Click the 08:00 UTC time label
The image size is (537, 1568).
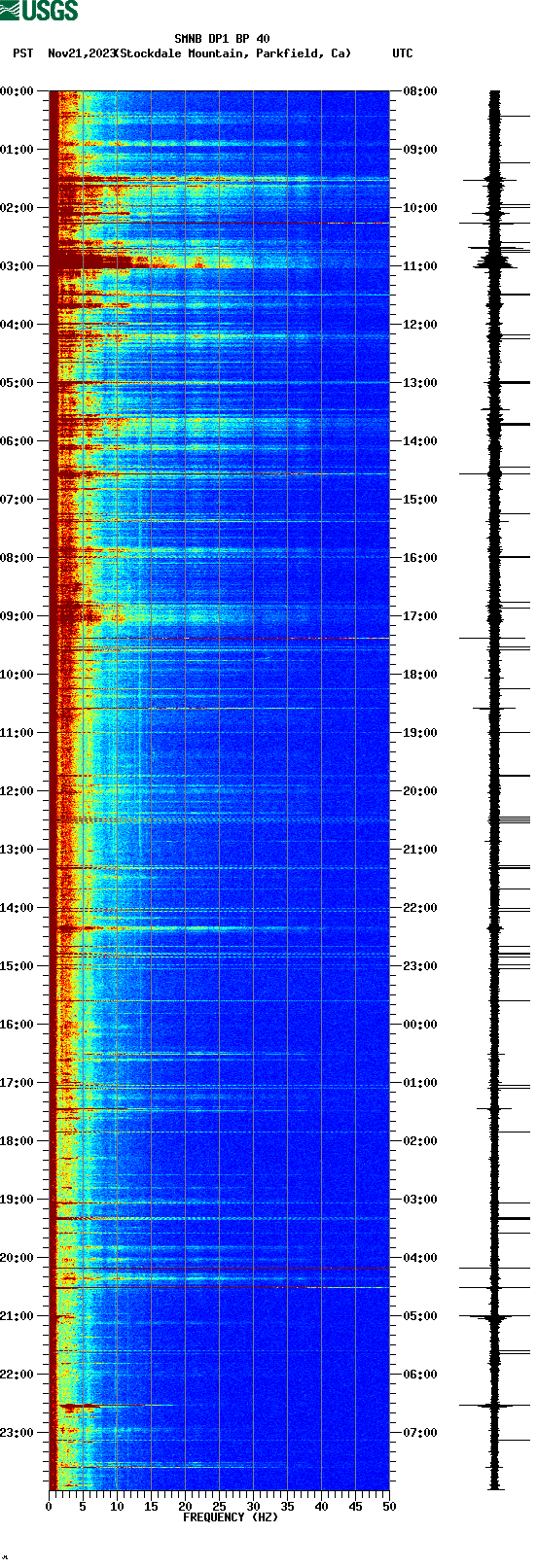[420, 91]
